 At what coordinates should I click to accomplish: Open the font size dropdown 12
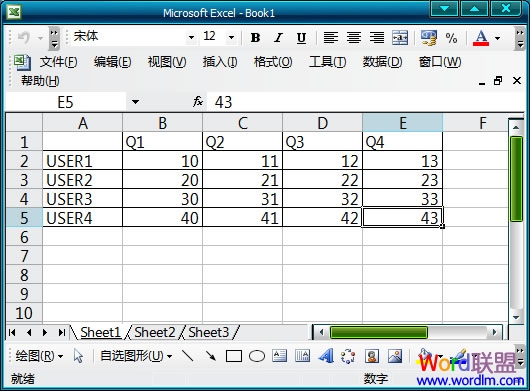(x=231, y=37)
